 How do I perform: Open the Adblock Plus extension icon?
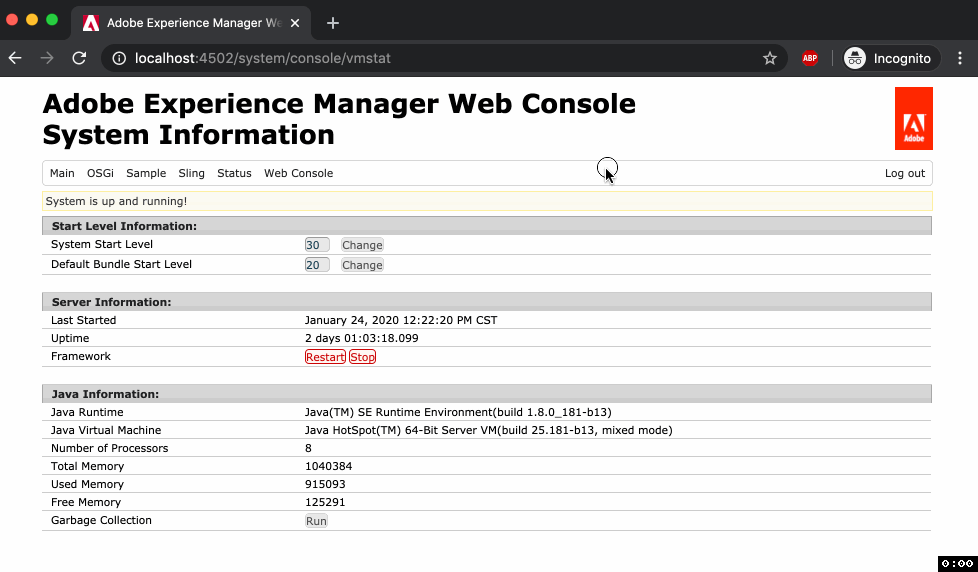pyautogui.click(x=810, y=58)
